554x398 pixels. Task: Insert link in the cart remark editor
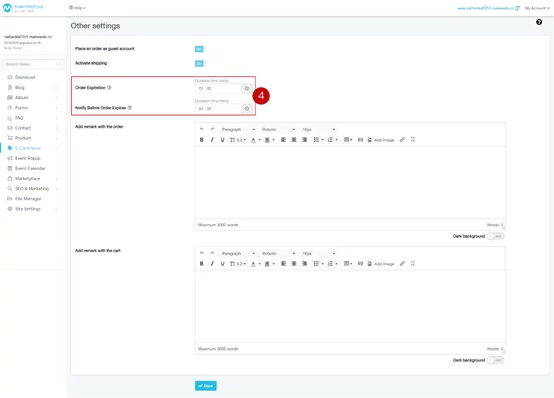[x=402, y=263]
